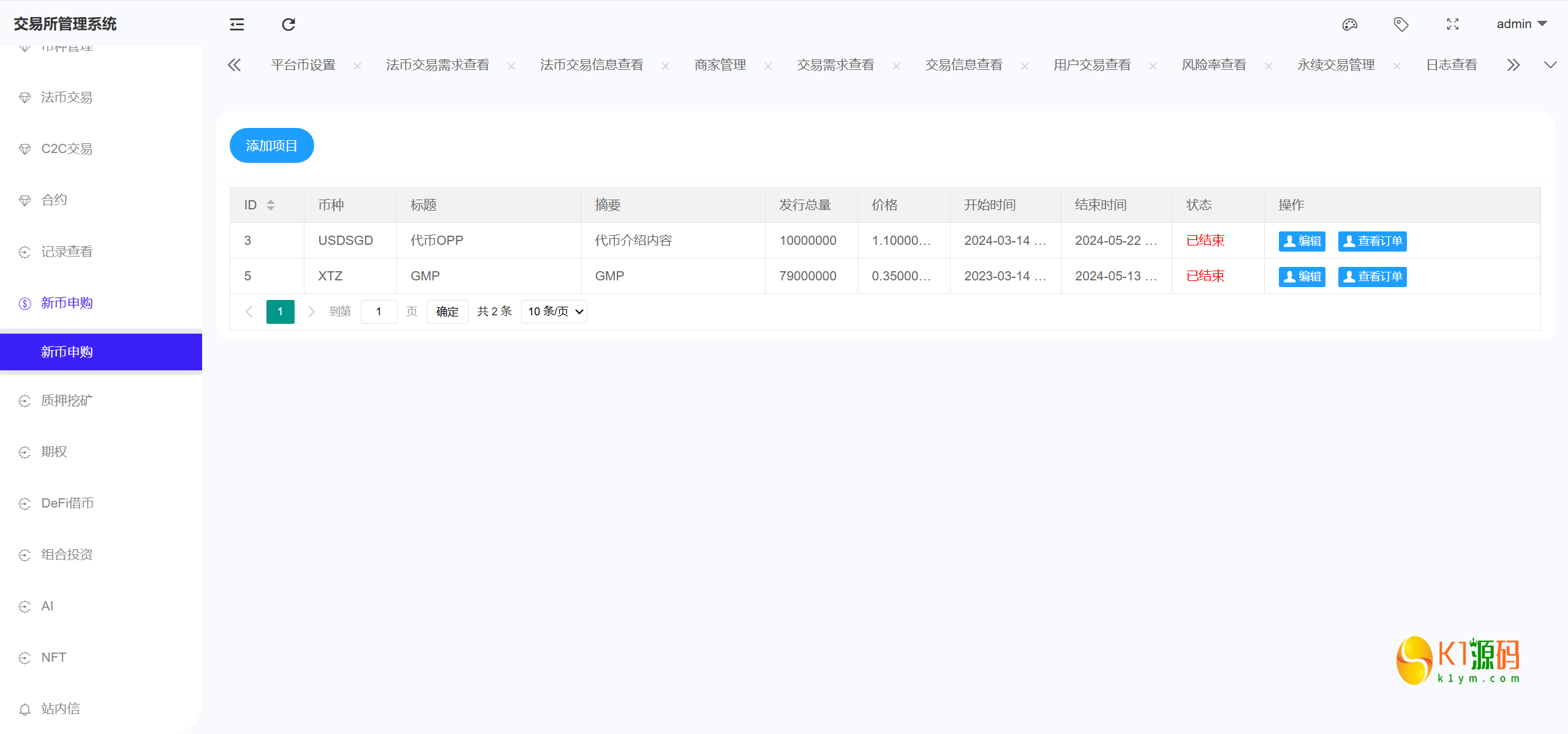The width and height of the screenshot is (1568, 734).
Task: Click the dollar icon beside 新币申购
Action: pyautogui.click(x=24, y=302)
